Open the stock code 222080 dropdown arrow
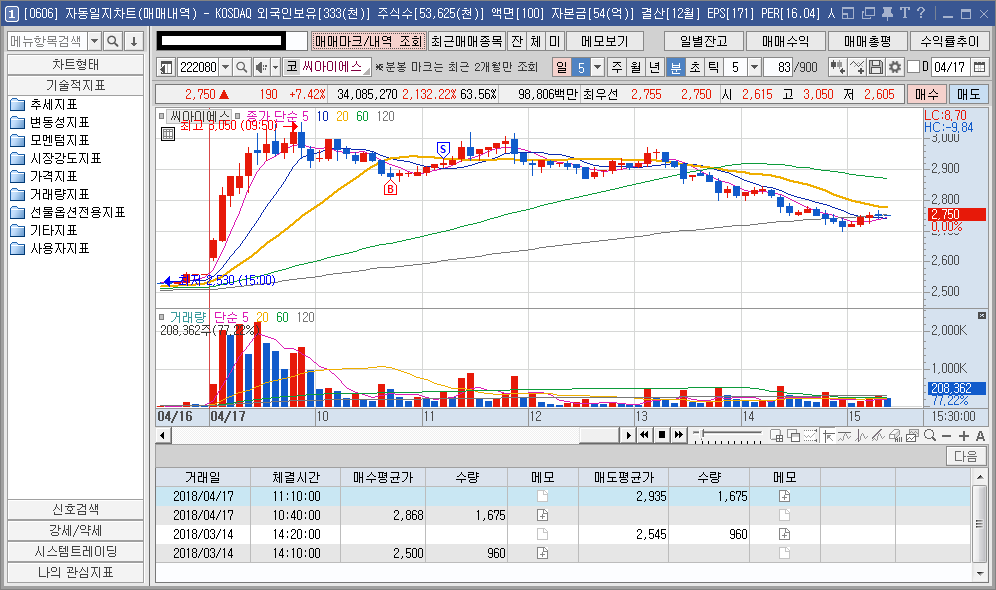 pyautogui.click(x=225, y=67)
